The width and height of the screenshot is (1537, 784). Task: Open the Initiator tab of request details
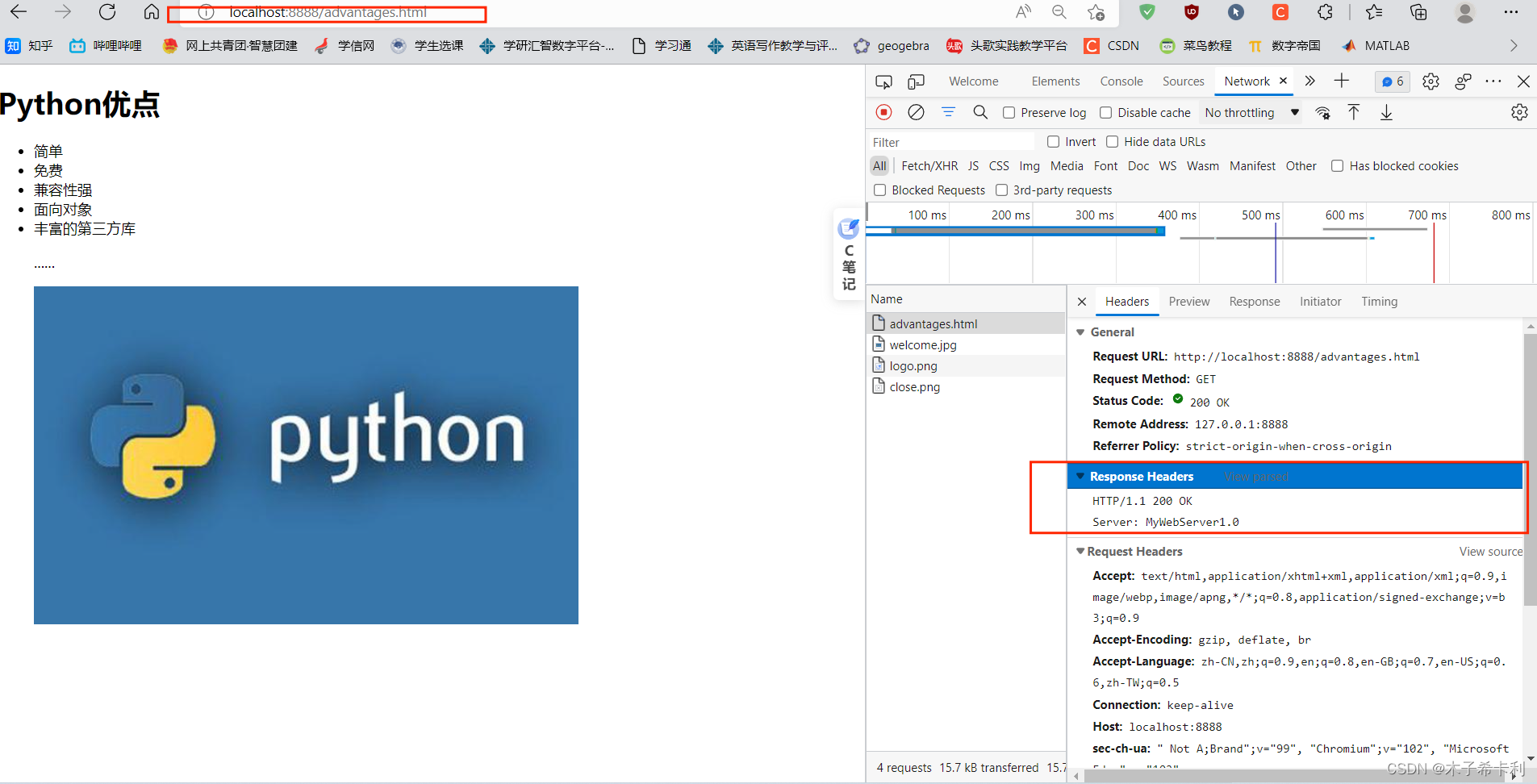click(1321, 302)
